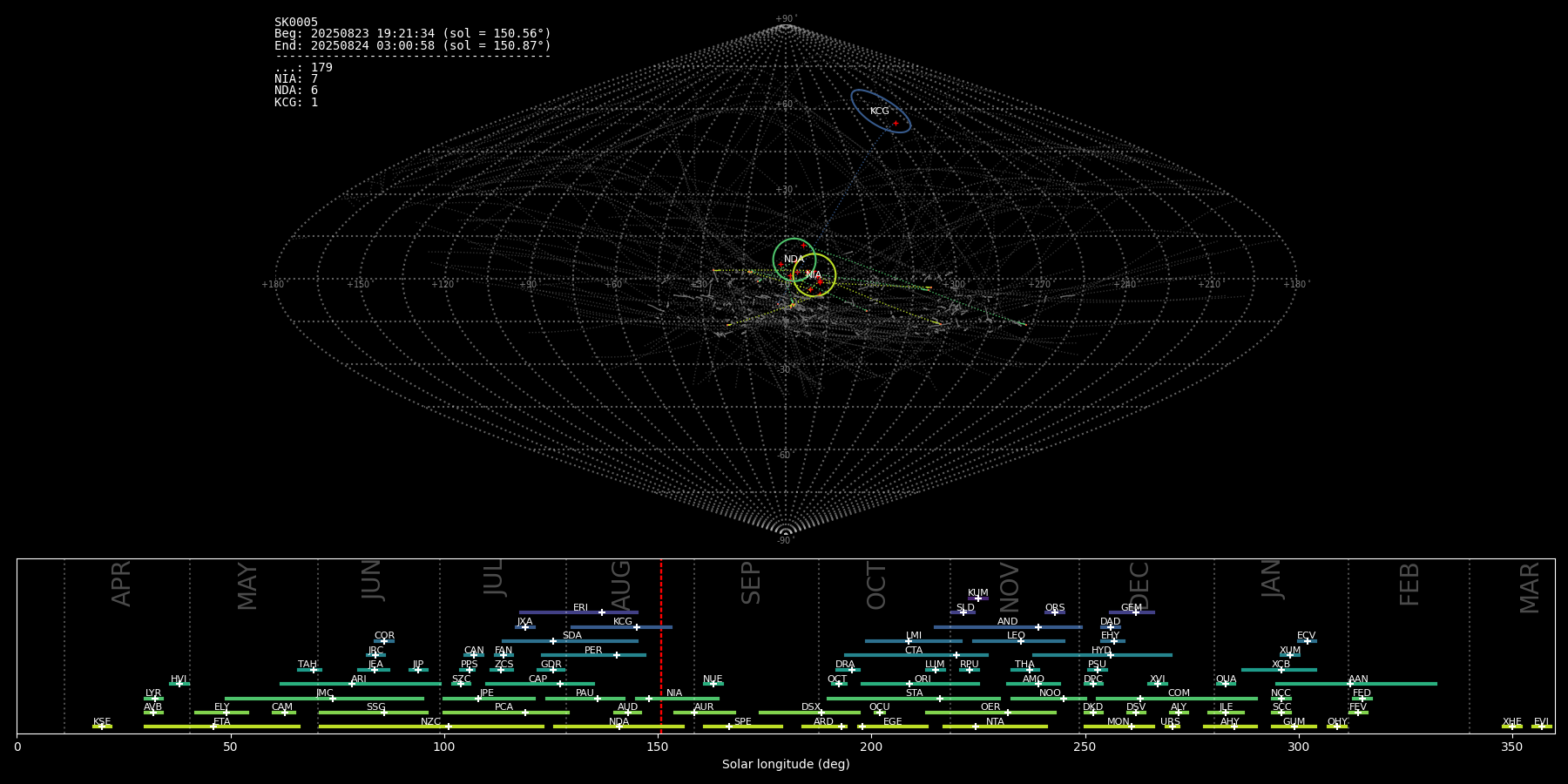Click the KCG bar label in the timeline
The width and height of the screenshot is (1568, 784).
click(x=623, y=622)
